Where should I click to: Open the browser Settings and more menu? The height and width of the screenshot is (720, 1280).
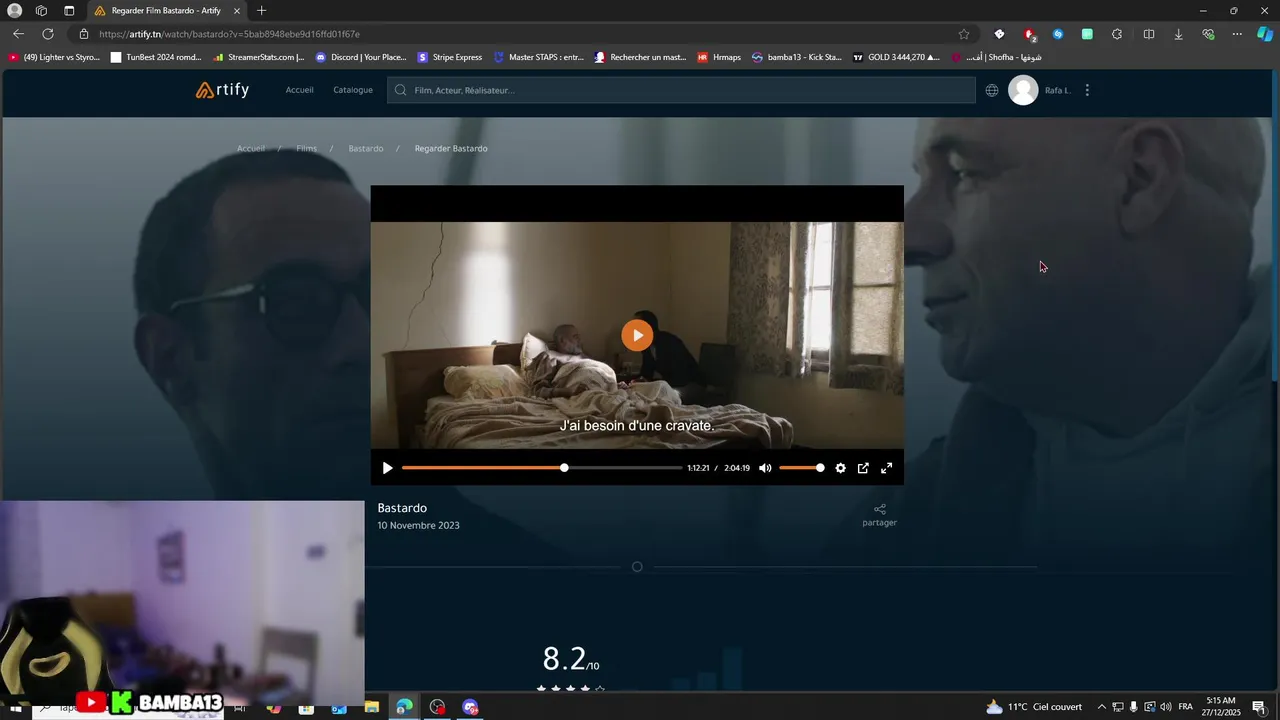coord(1237,34)
